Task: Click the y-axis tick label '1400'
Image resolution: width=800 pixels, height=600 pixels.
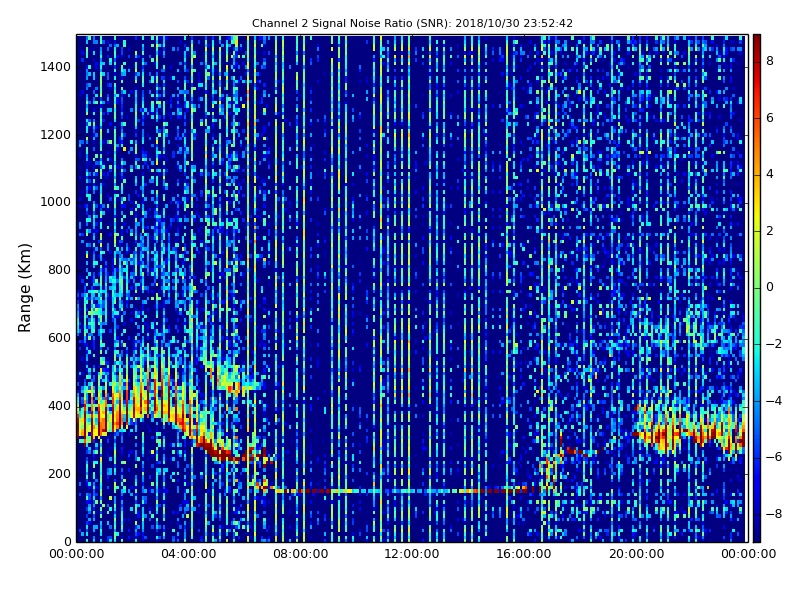Action: [x=56, y=67]
